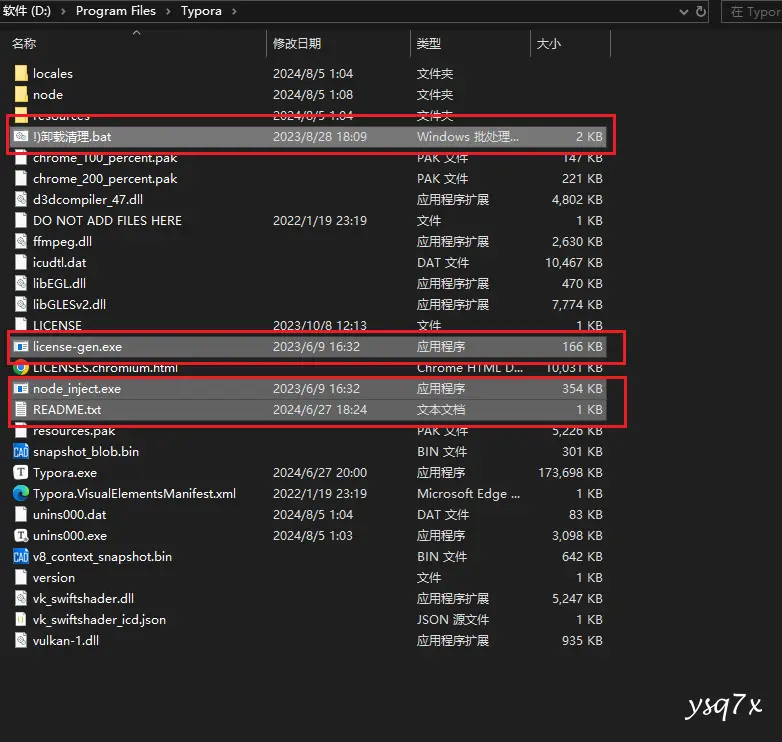Select the 卸载清理.bat batch file icon
The width and height of the screenshot is (782, 742).
(x=21, y=136)
